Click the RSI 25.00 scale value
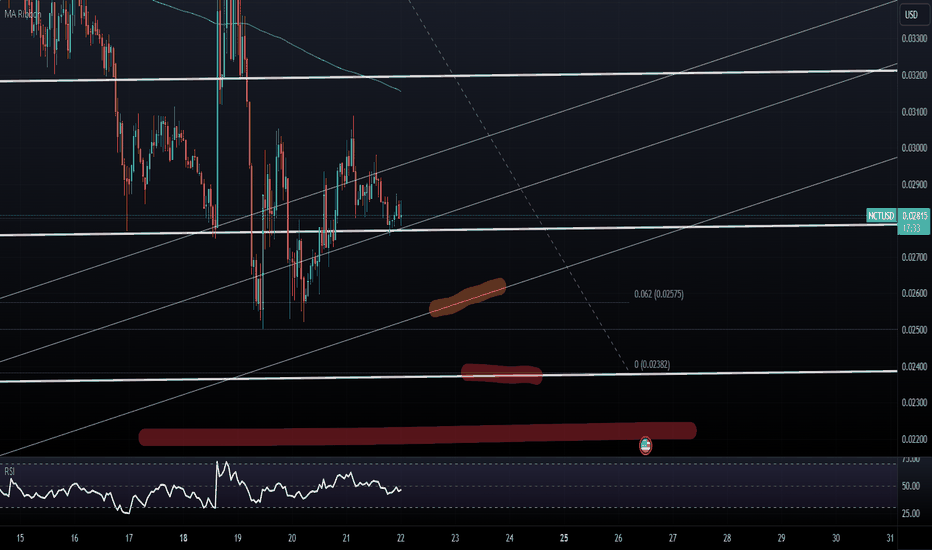932x550 pixels. pos(911,513)
